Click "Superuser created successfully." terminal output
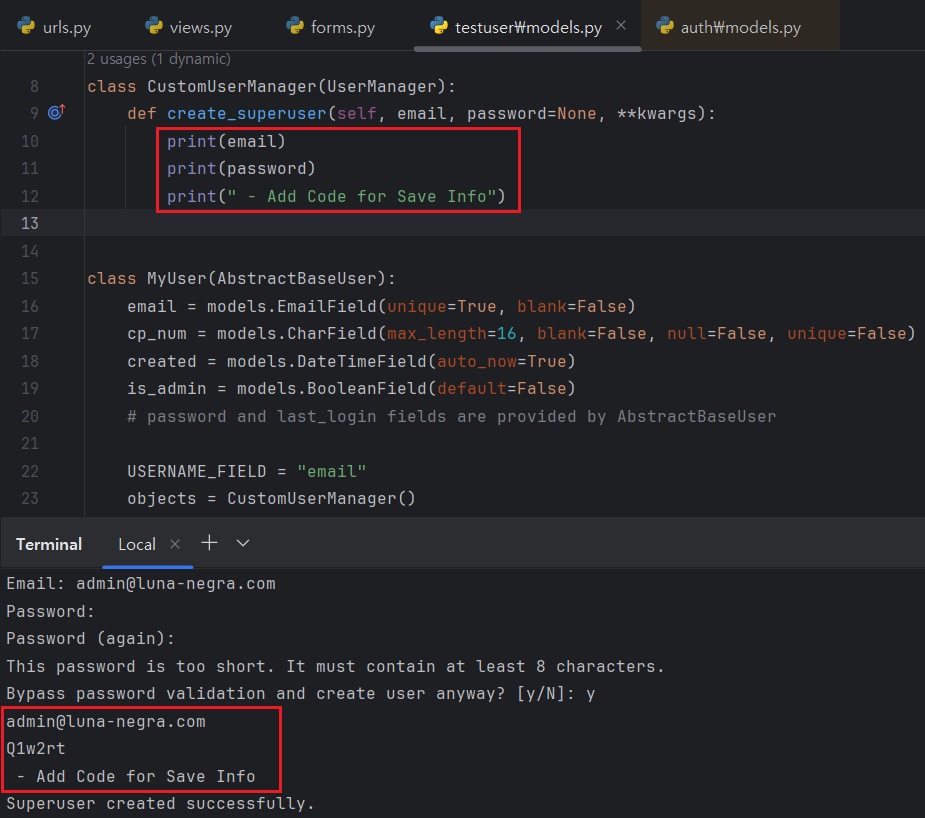 (160, 803)
